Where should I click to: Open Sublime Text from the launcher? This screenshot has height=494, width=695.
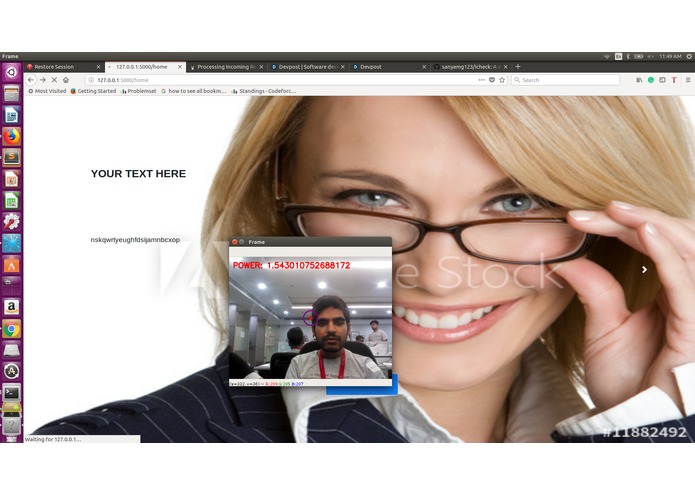click(x=12, y=158)
